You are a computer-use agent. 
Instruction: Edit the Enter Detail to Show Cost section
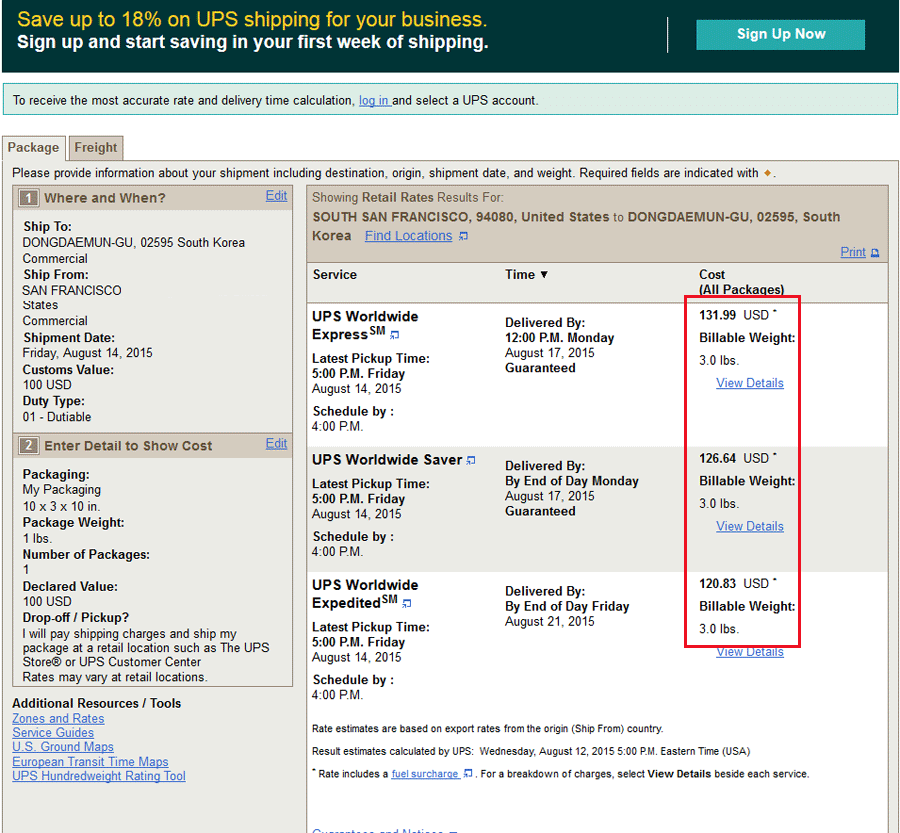point(276,444)
